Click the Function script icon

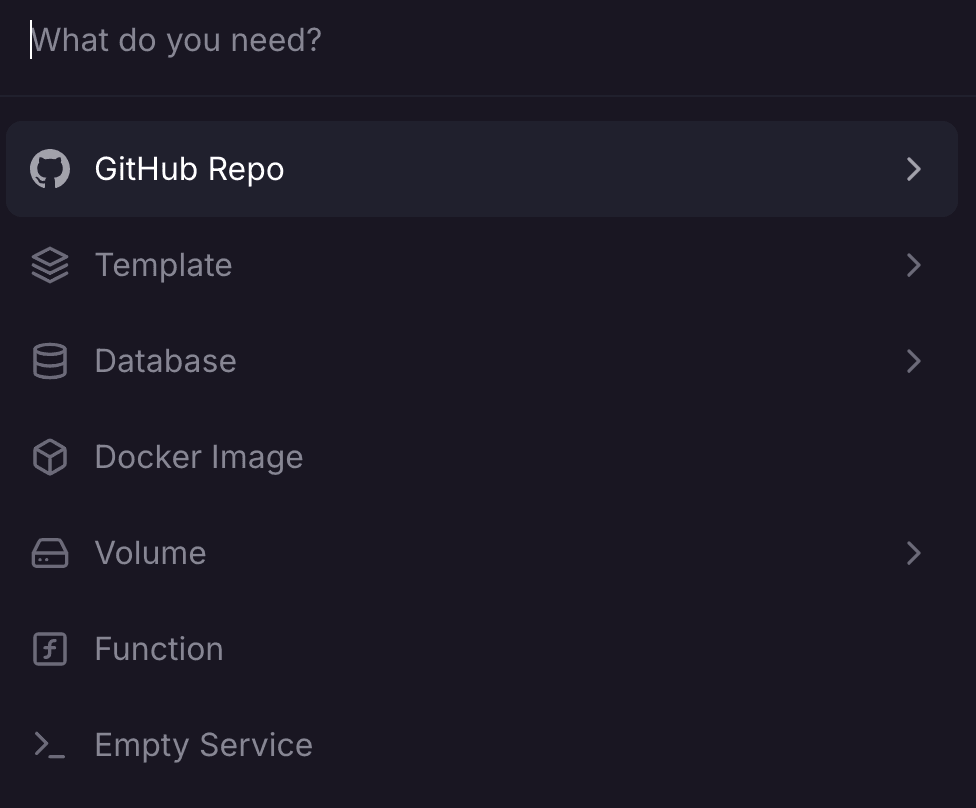pos(50,649)
